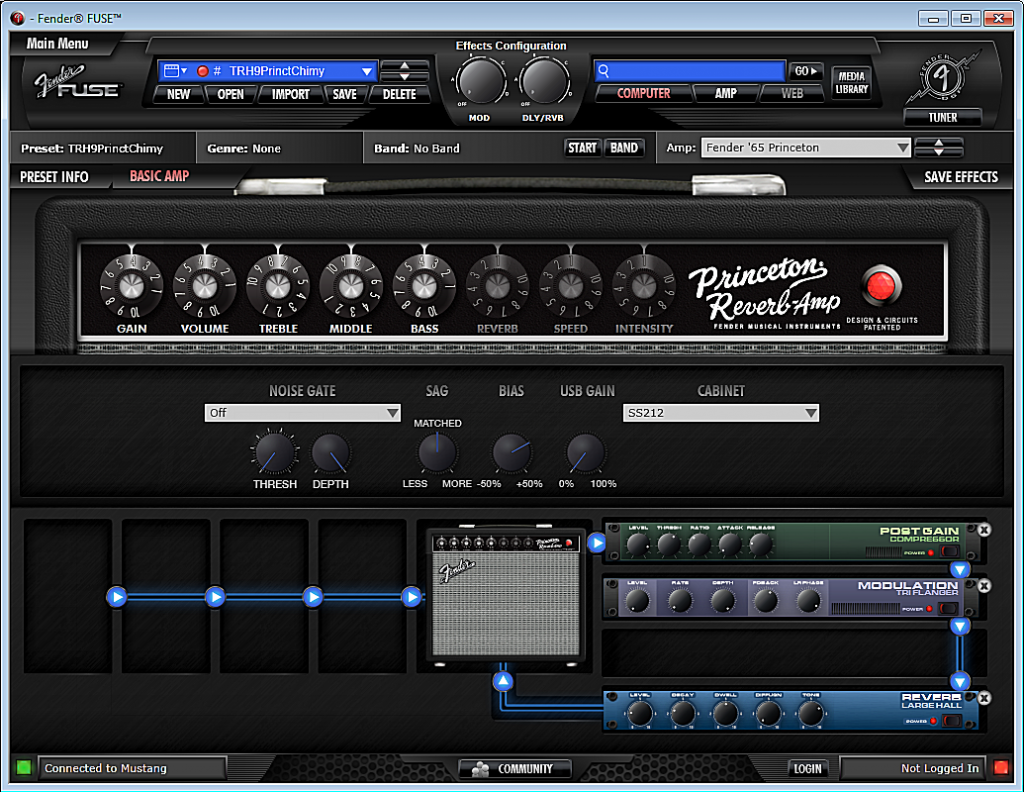Remove the Modulation Tri Flanger effect
Viewport: 1024px width, 792px height.
pyautogui.click(x=983, y=585)
